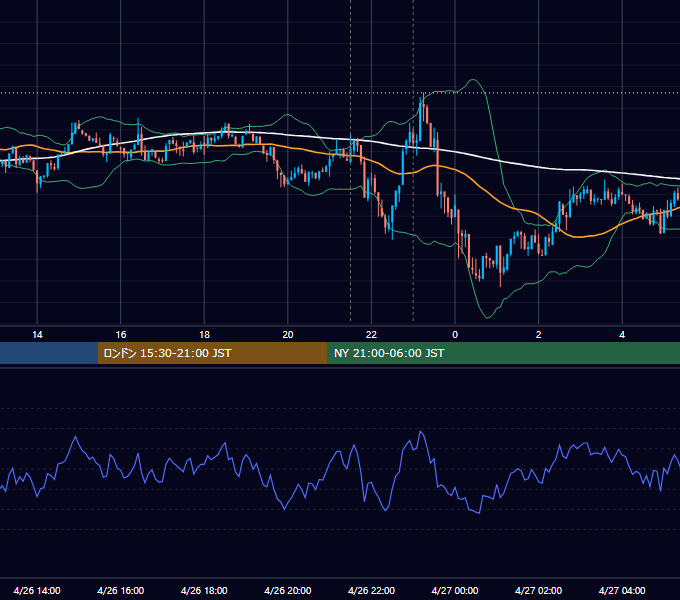Click the hour label 22 on the price chart axis
The height and width of the screenshot is (600, 680).
click(x=371, y=335)
